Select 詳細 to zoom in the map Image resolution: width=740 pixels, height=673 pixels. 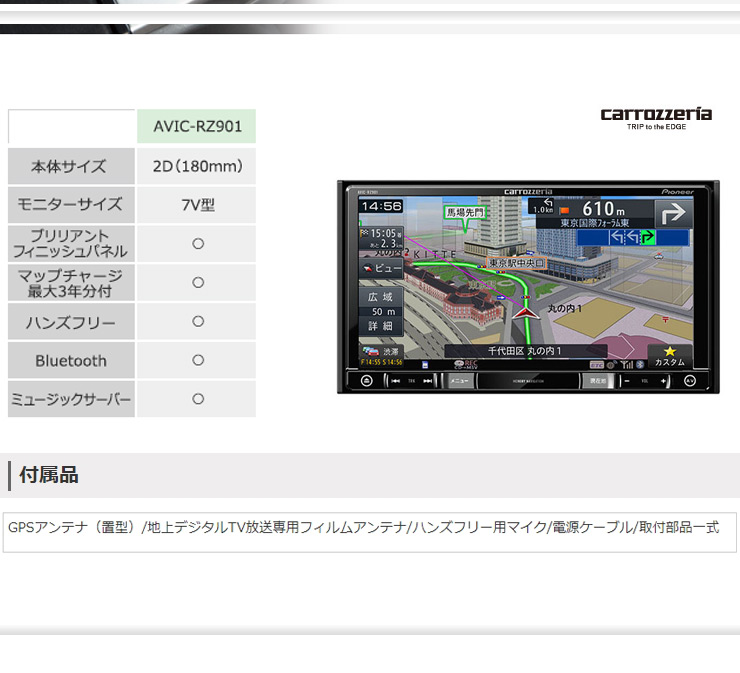(380, 326)
